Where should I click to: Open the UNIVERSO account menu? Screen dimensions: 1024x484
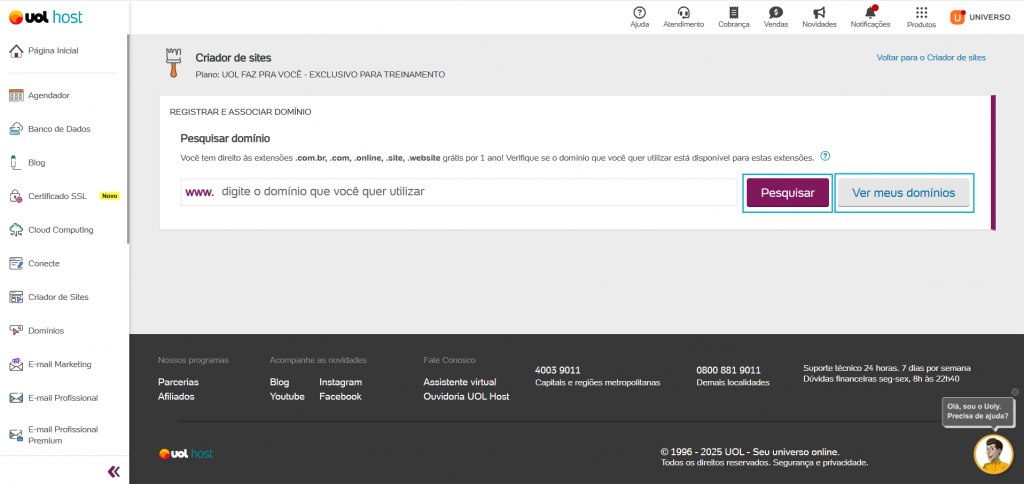pos(980,18)
